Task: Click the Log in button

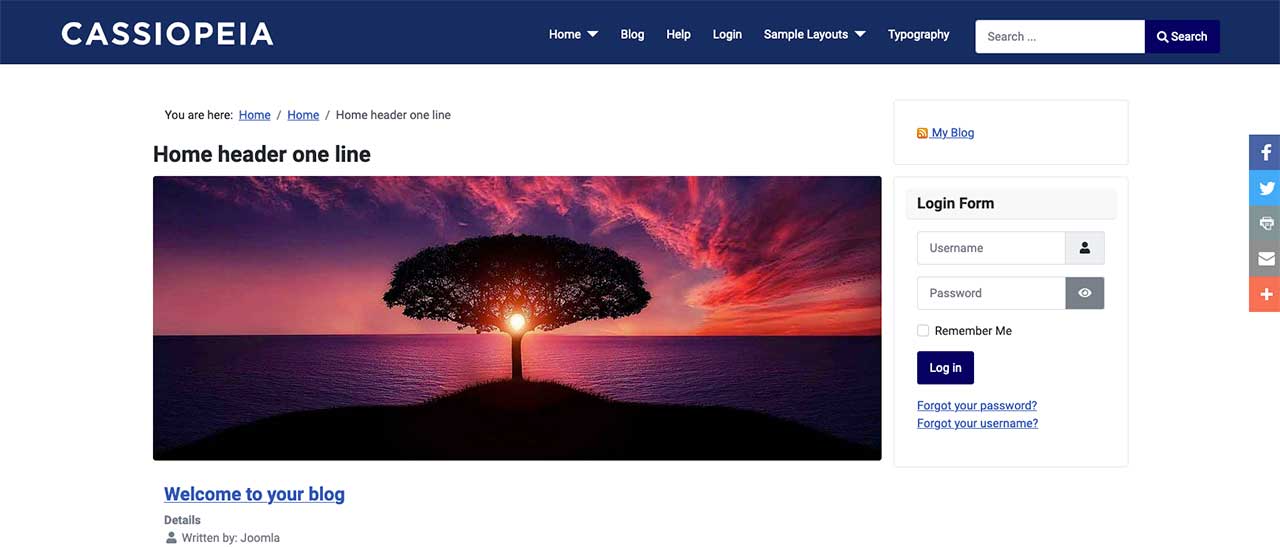Action: pyautogui.click(x=945, y=368)
